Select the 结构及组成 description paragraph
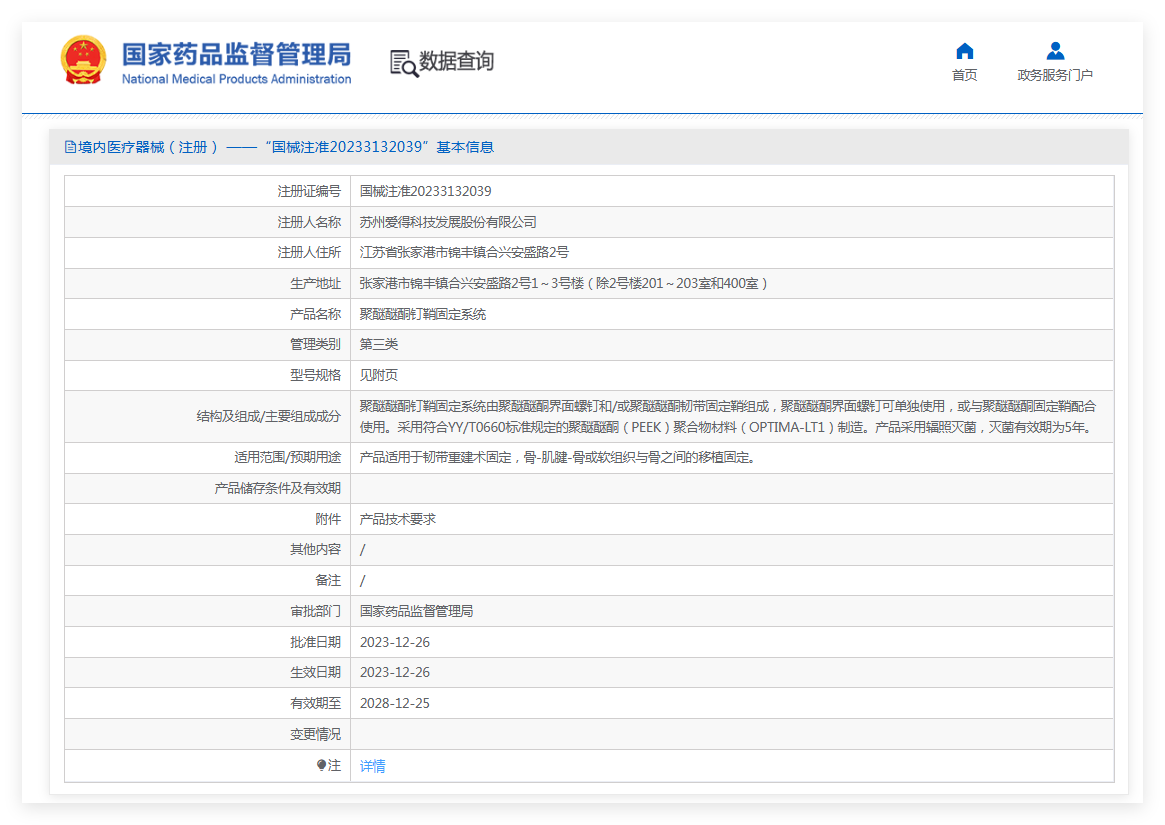 pos(728,417)
